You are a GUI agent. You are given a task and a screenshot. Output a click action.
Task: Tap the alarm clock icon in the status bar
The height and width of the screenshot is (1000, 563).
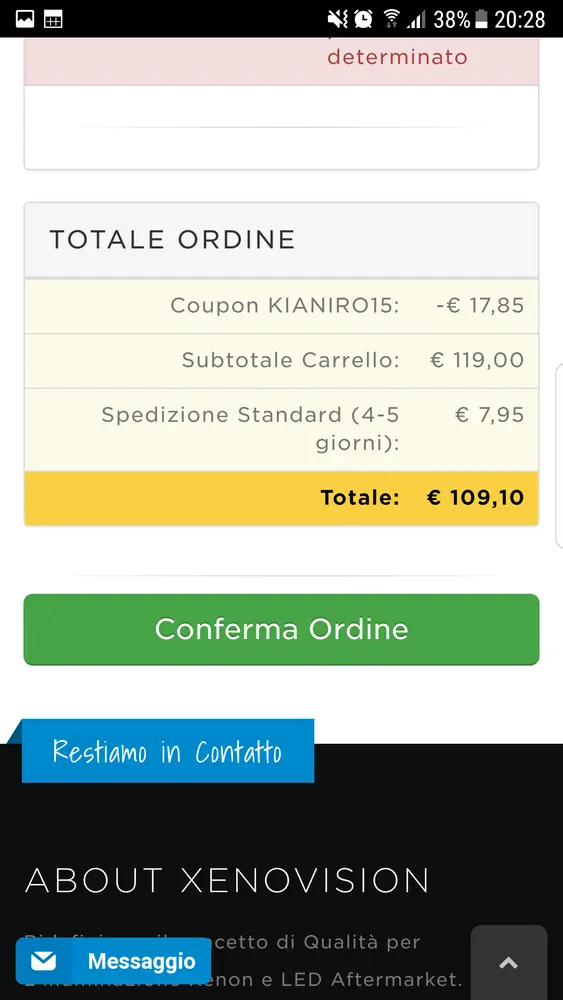point(363,19)
